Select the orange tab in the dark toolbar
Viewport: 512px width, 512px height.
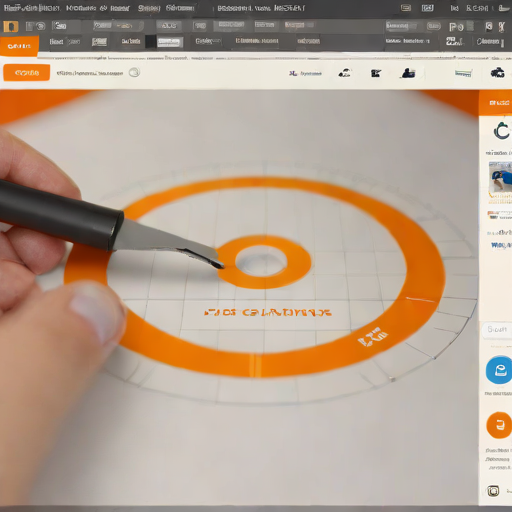click(19, 46)
